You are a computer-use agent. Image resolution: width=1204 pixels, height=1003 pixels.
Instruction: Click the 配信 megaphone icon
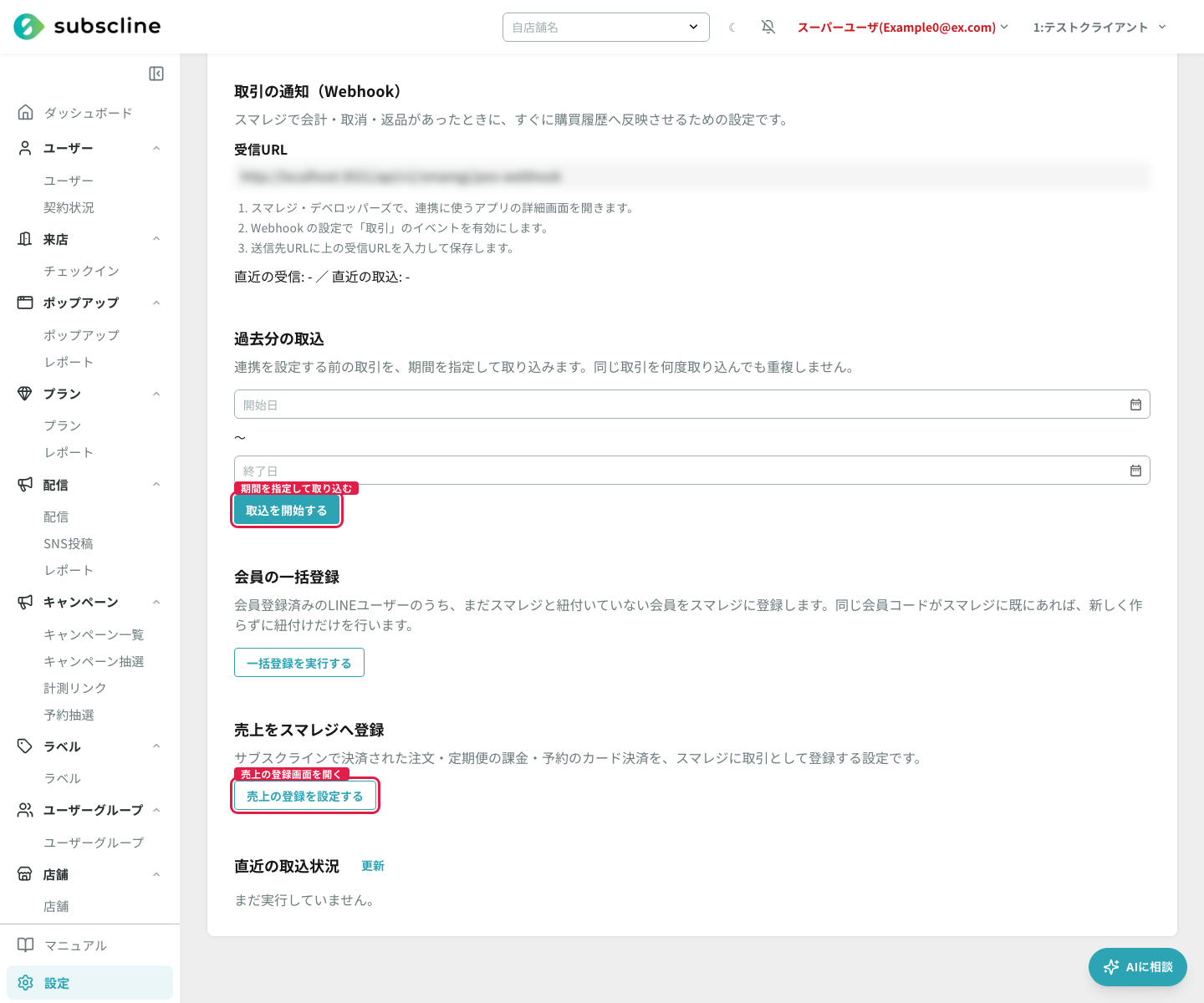point(25,485)
